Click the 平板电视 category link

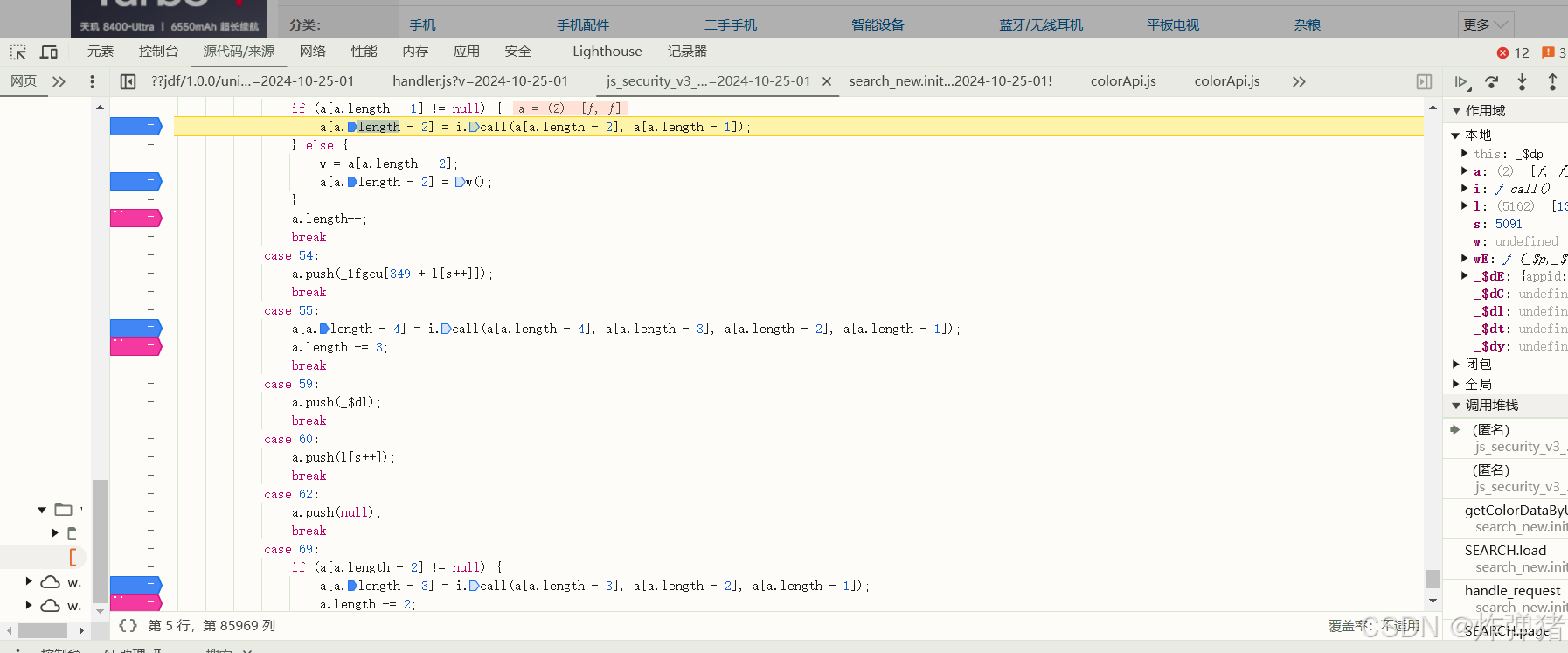pos(1173,24)
